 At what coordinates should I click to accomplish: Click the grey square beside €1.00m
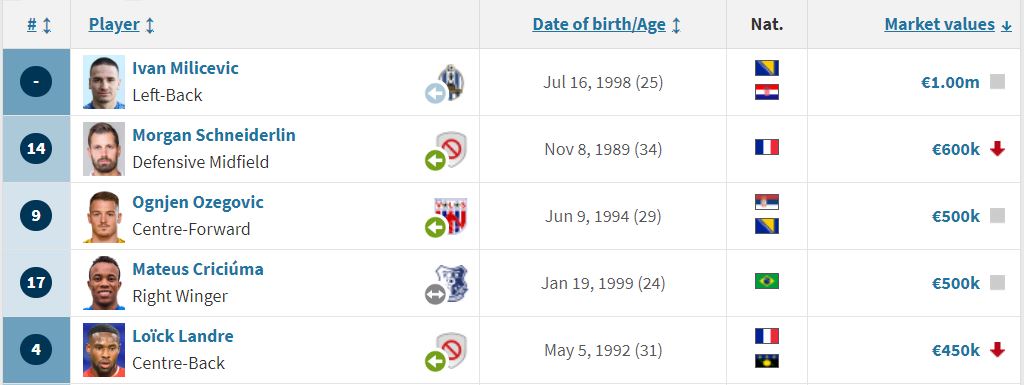click(x=997, y=82)
